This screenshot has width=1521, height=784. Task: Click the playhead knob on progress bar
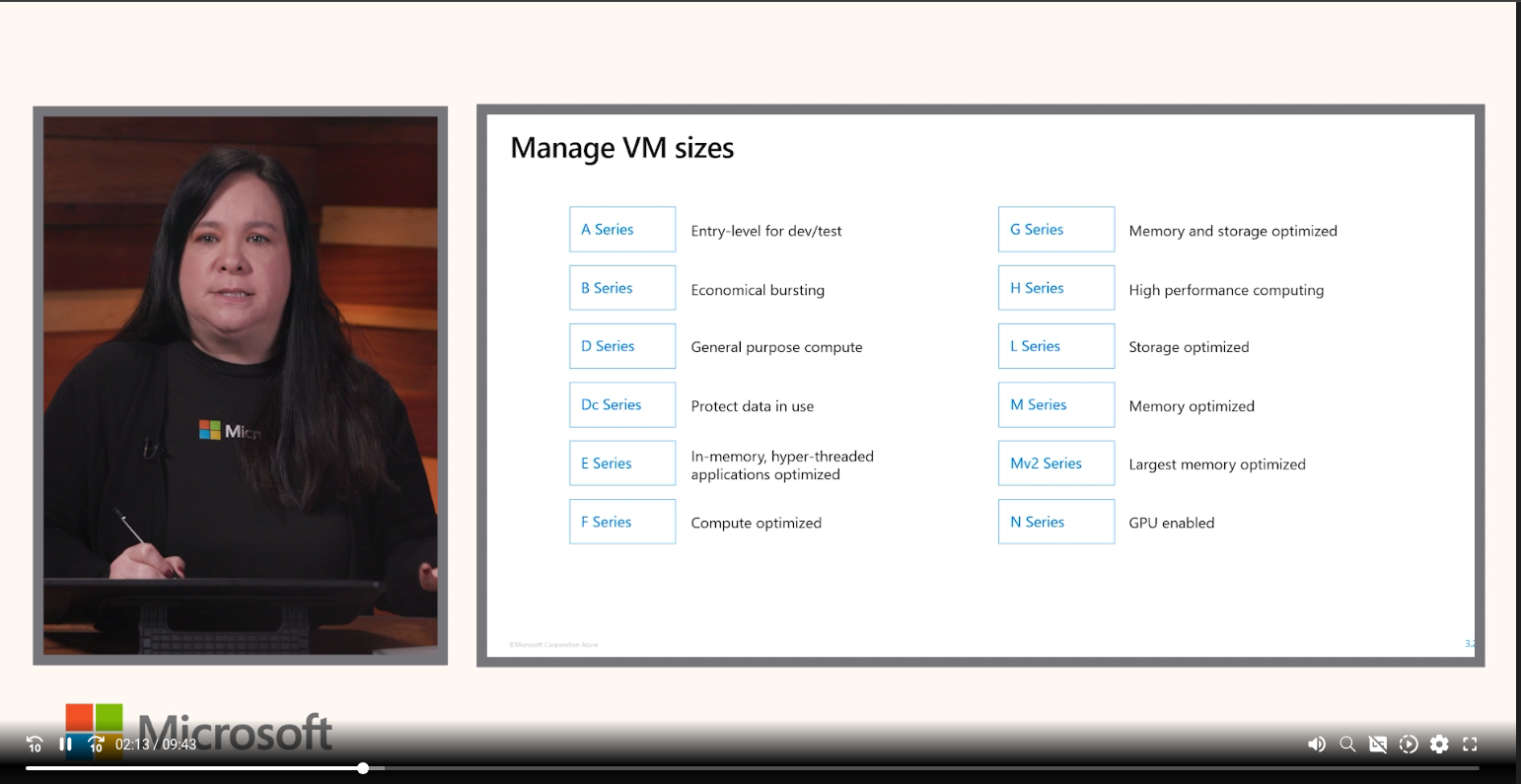[x=363, y=768]
